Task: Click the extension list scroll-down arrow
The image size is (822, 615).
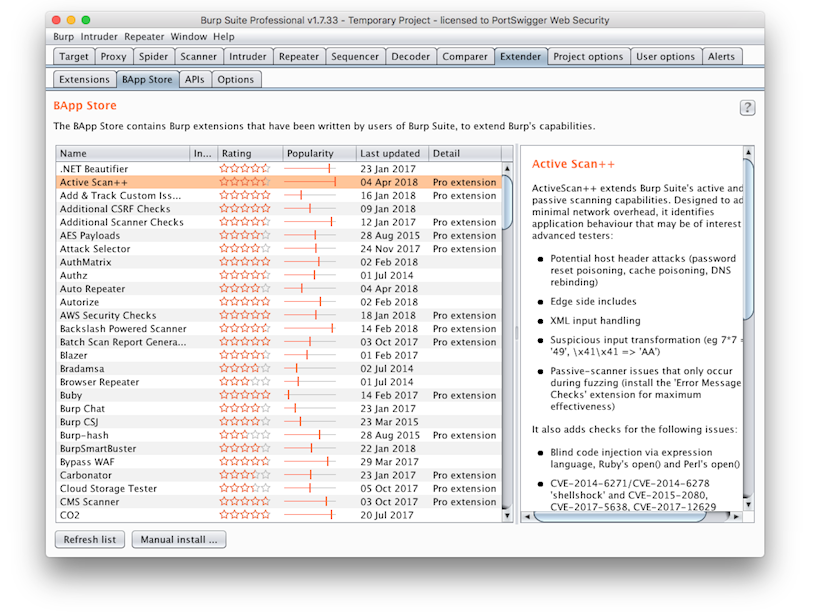Action: [x=507, y=515]
